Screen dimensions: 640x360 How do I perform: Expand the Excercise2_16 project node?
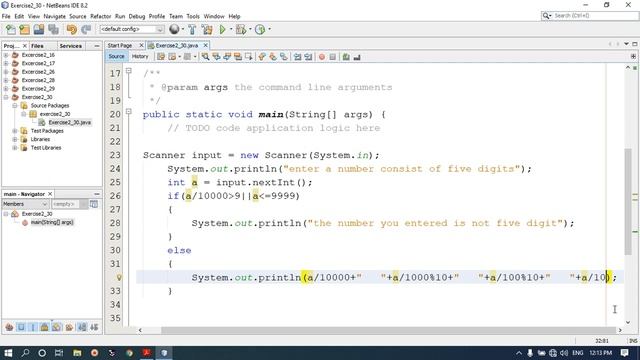click(x=6, y=55)
